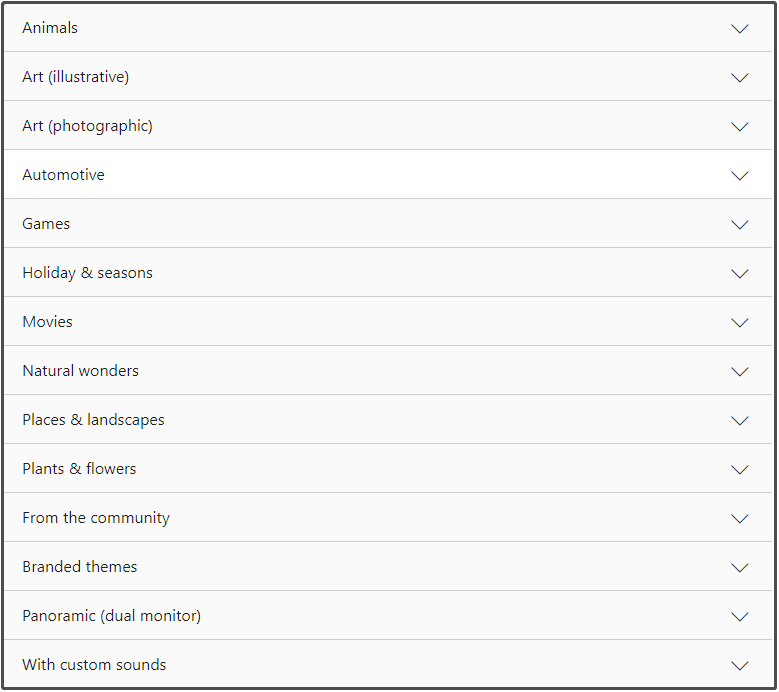Click chevron for With custom sounds
Screen dimensions: 779x692
click(x=739, y=666)
